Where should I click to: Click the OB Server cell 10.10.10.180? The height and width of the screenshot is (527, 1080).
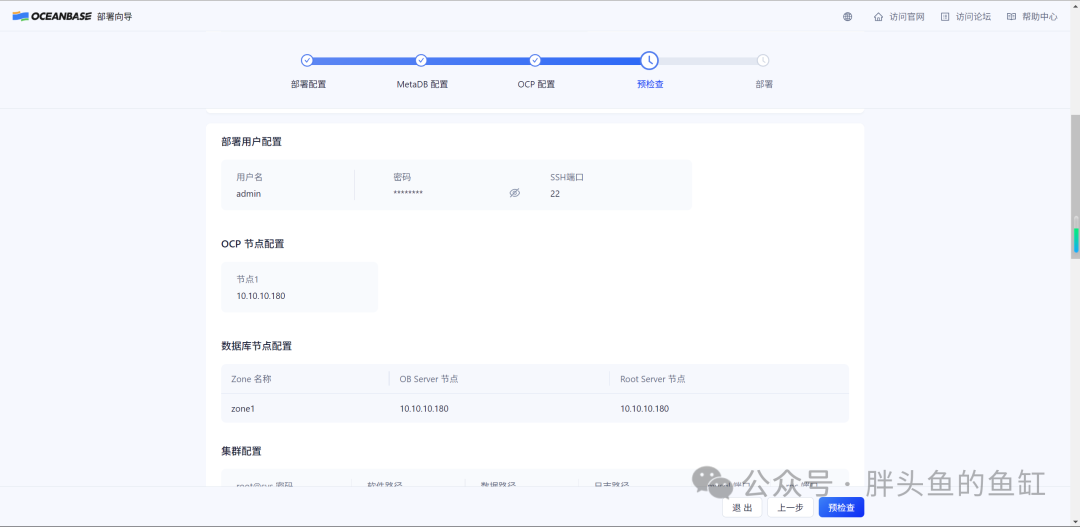tap(424, 409)
